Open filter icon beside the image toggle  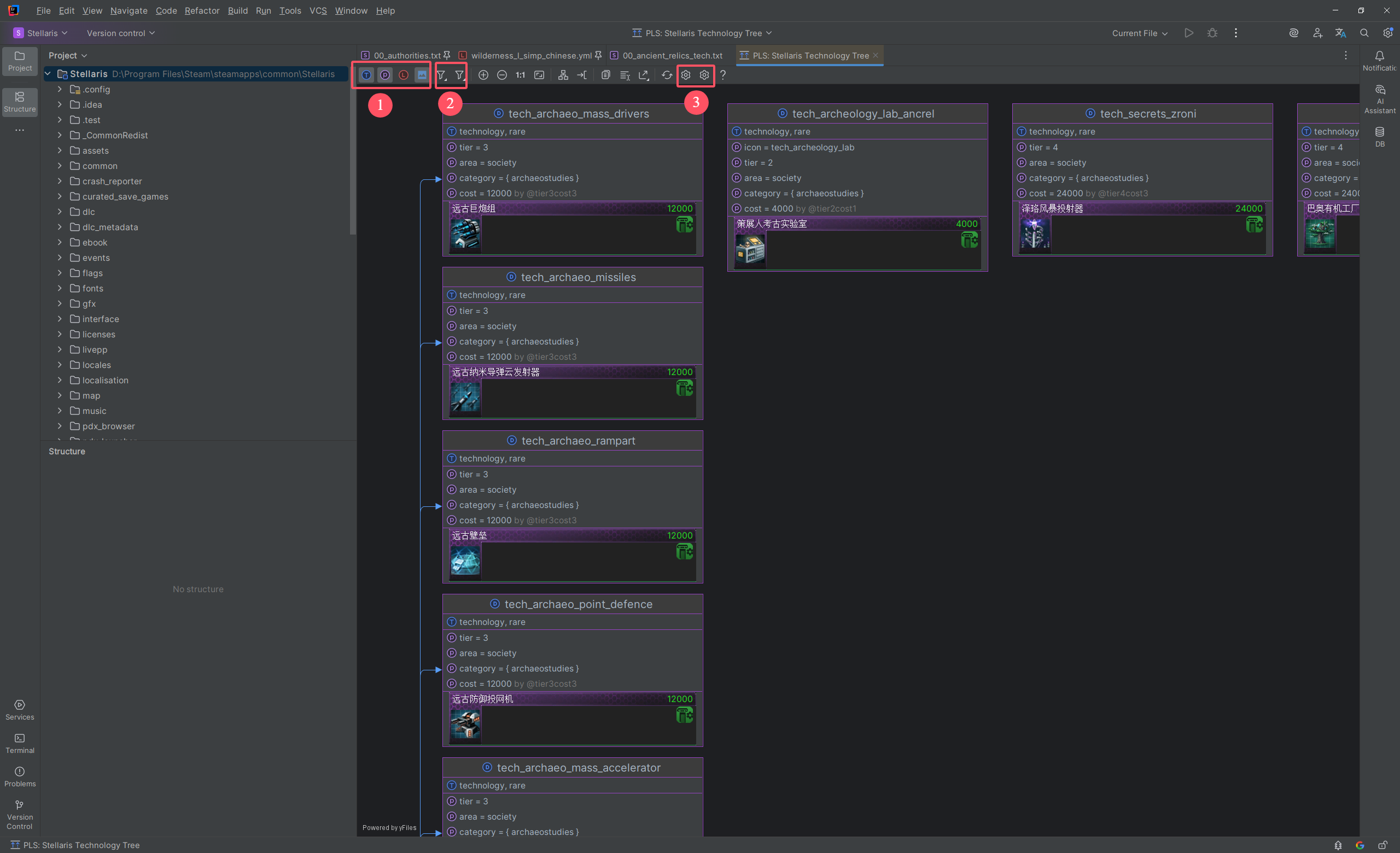pos(441,75)
